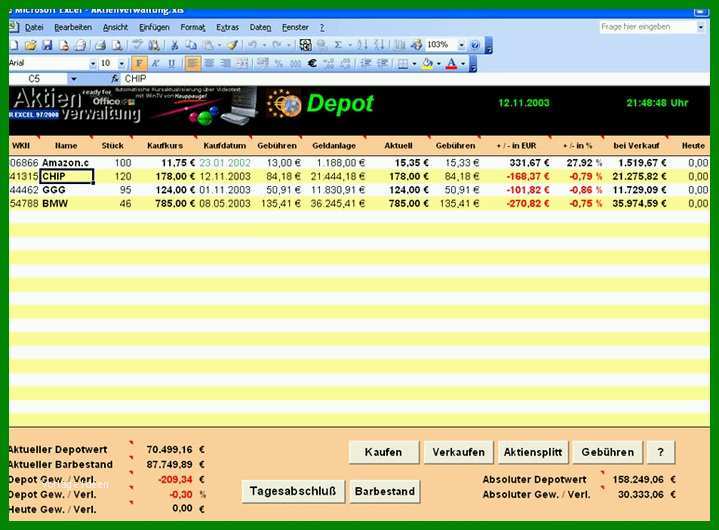The width and height of the screenshot is (719, 530).
Task: Click the Gebühren button
Action: pyautogui.click(x=608, y=452)
